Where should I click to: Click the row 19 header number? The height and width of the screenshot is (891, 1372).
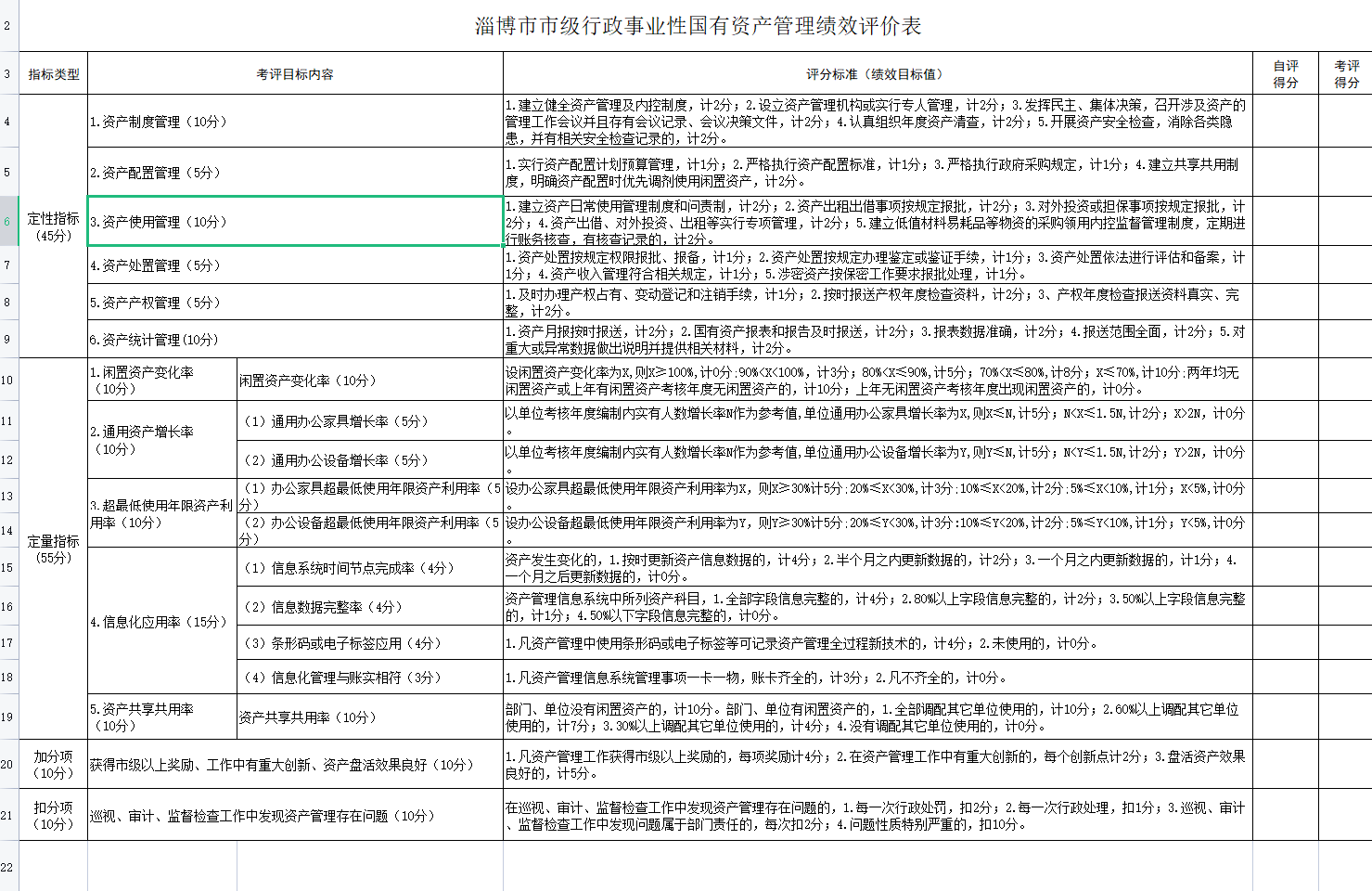(x=9, y=717)
